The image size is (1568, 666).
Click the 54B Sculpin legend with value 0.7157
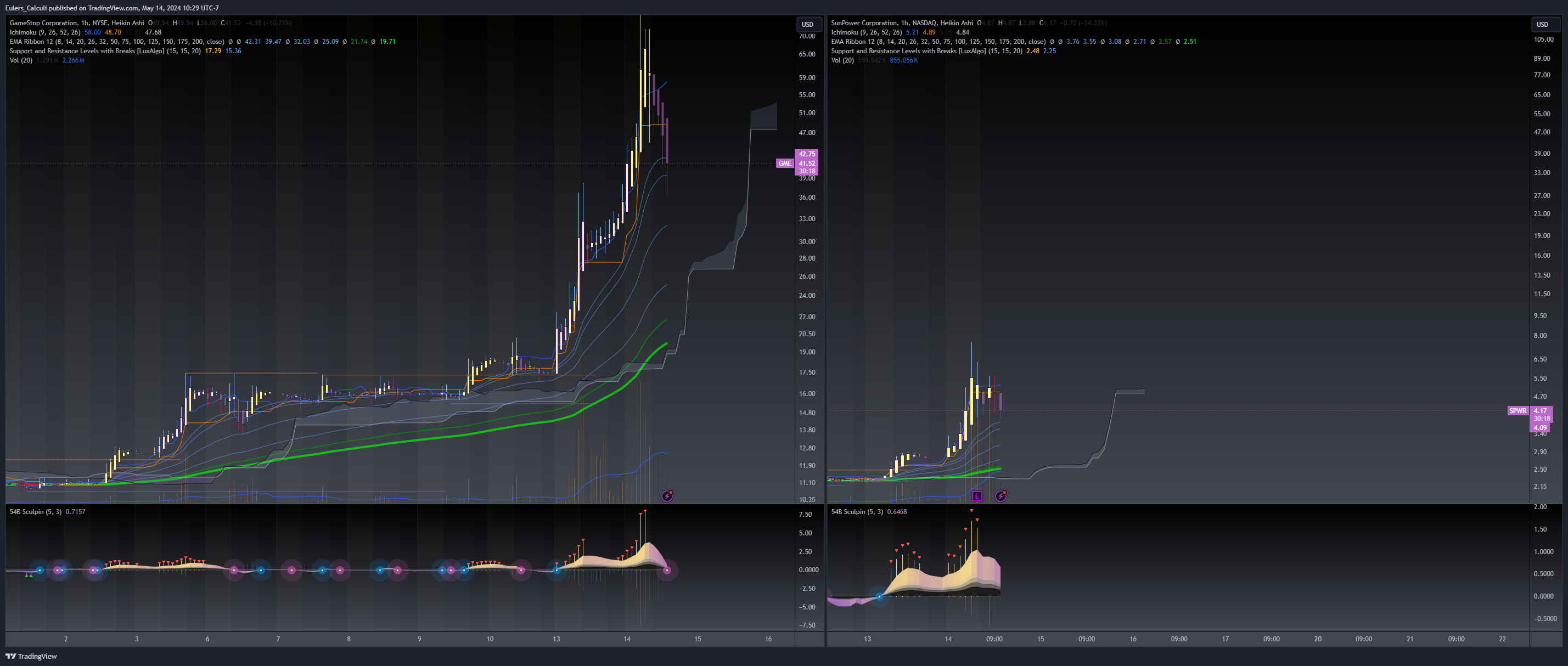(47, 511)
